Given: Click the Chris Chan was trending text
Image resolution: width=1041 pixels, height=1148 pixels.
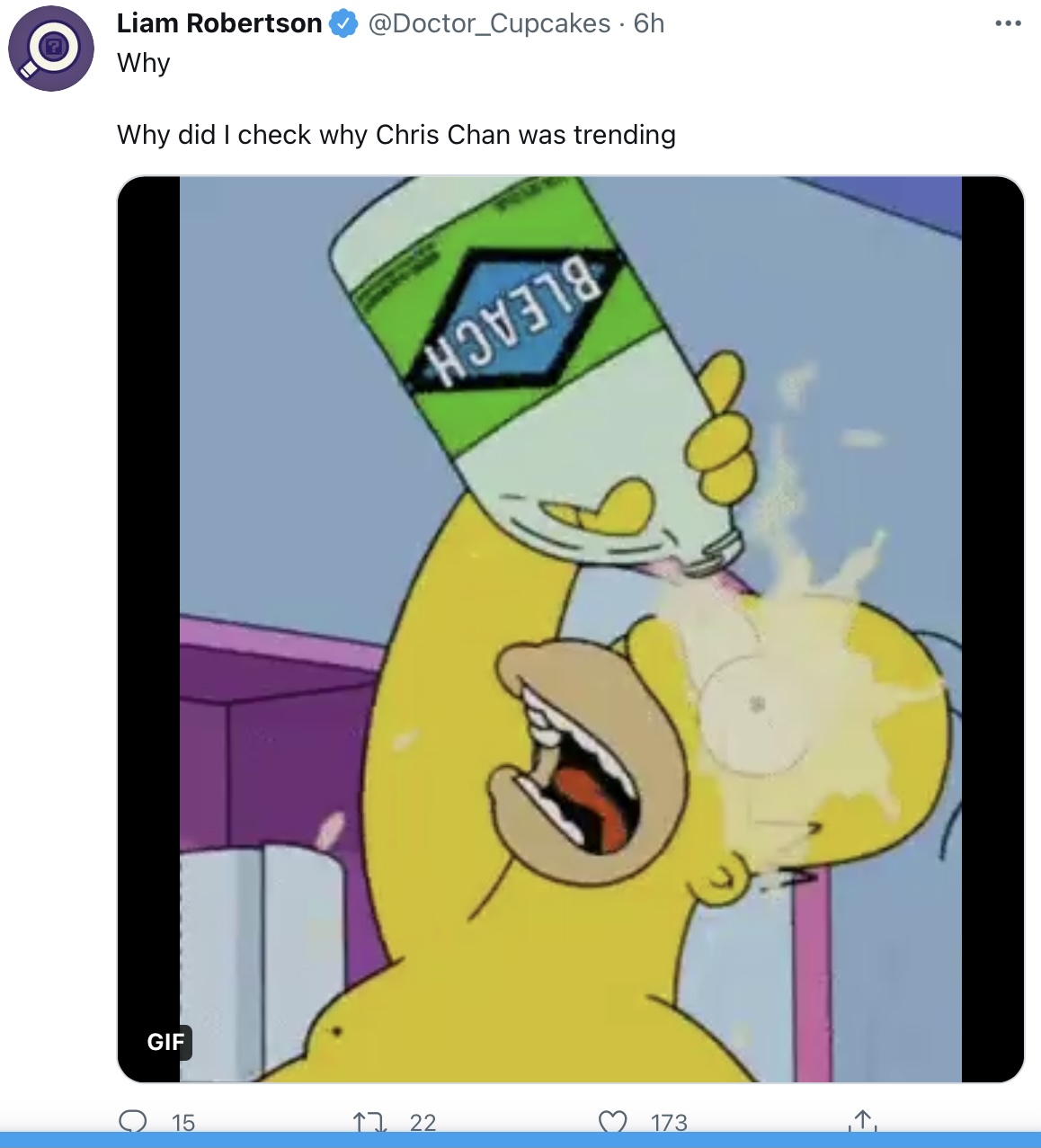Looking at the screenshot, I should 526,135.
